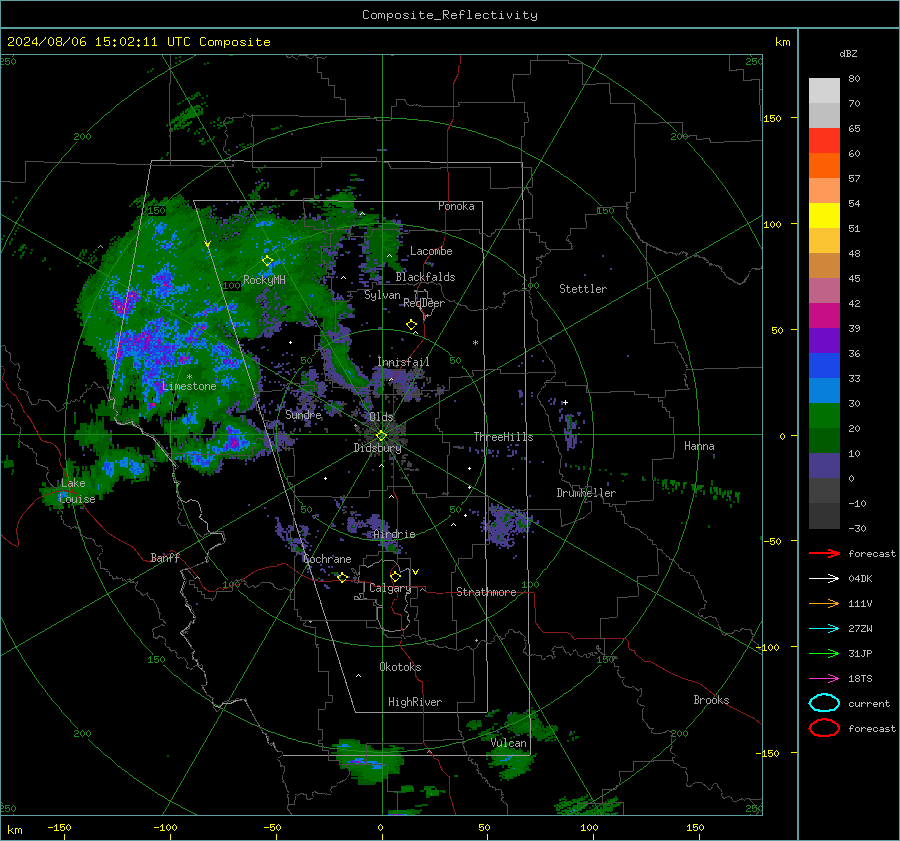Viewport: 900px width, 841px height.
Task: Select the Banff label
Action: (x=165, y=557)
